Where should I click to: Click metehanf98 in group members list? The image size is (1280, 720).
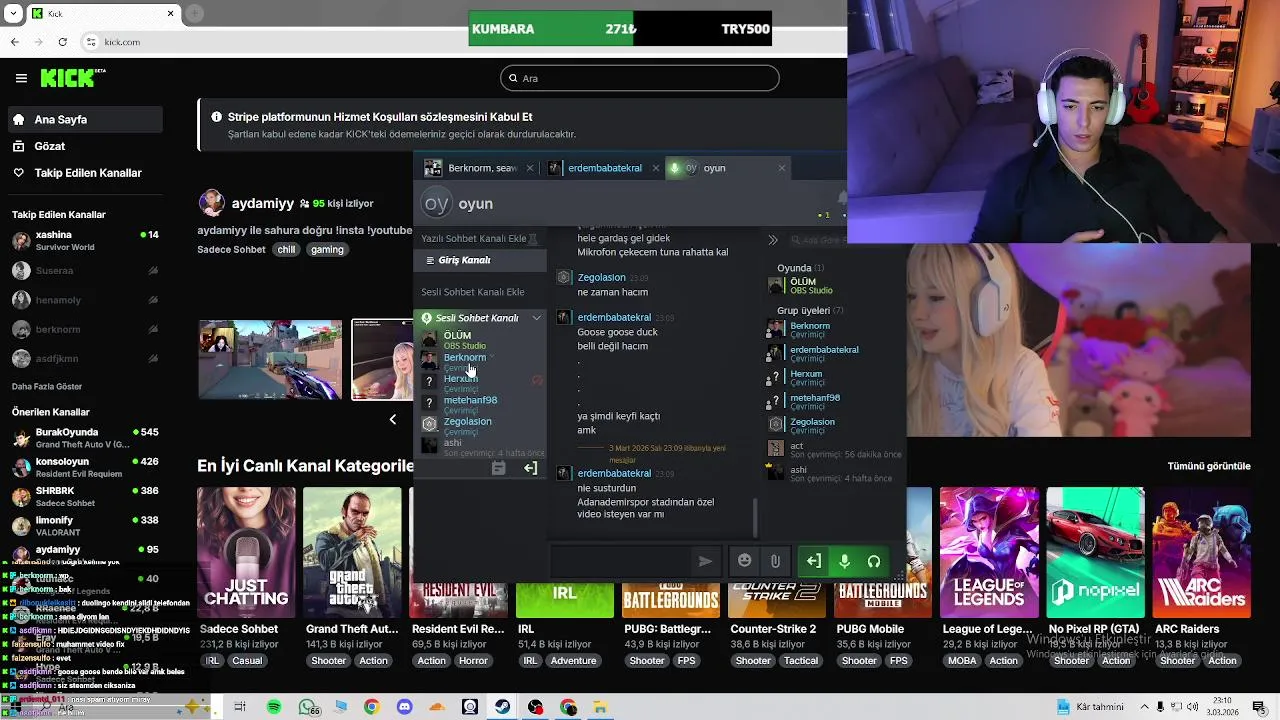click(x=815, y=398)
